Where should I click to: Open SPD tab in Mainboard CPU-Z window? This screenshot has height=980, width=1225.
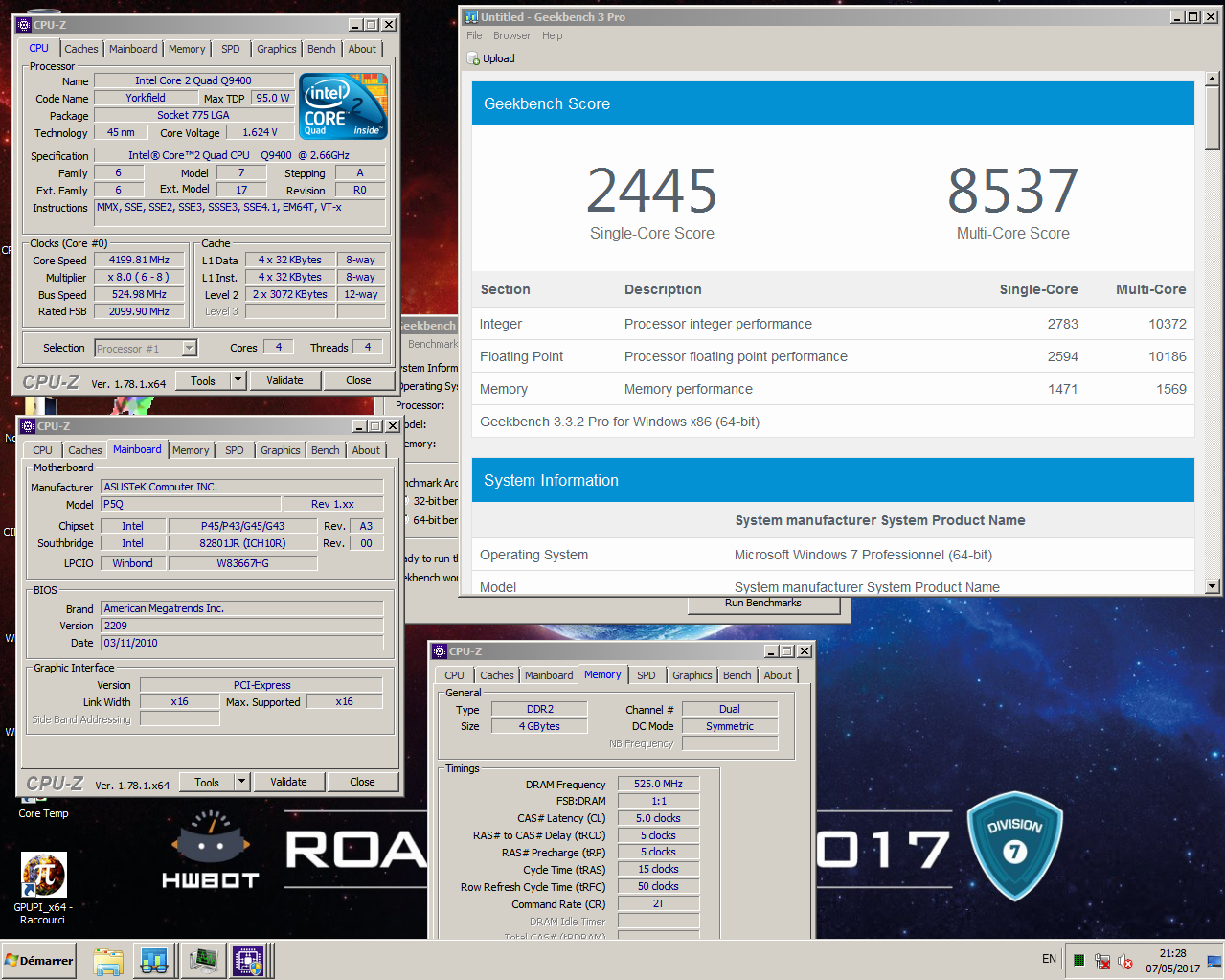click(235, 450)
